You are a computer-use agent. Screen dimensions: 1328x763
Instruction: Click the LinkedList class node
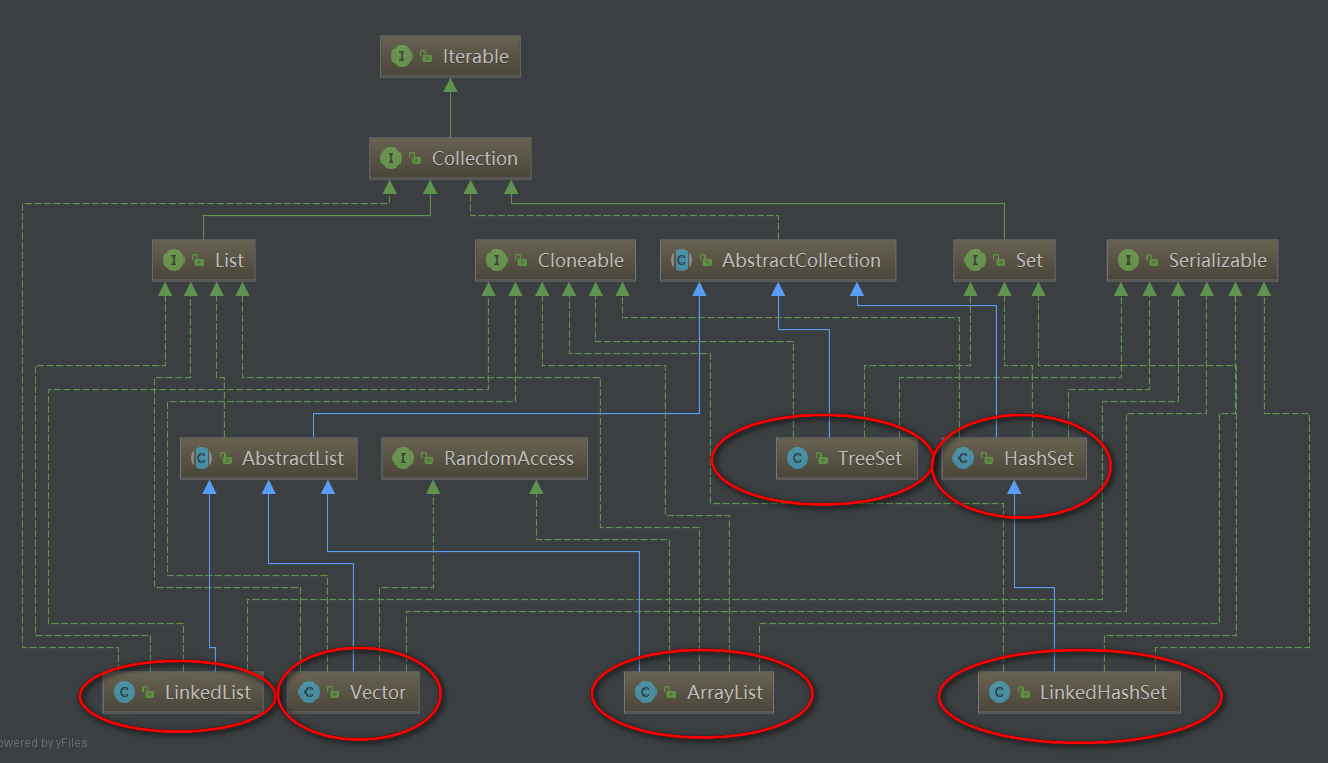(183, 692)
